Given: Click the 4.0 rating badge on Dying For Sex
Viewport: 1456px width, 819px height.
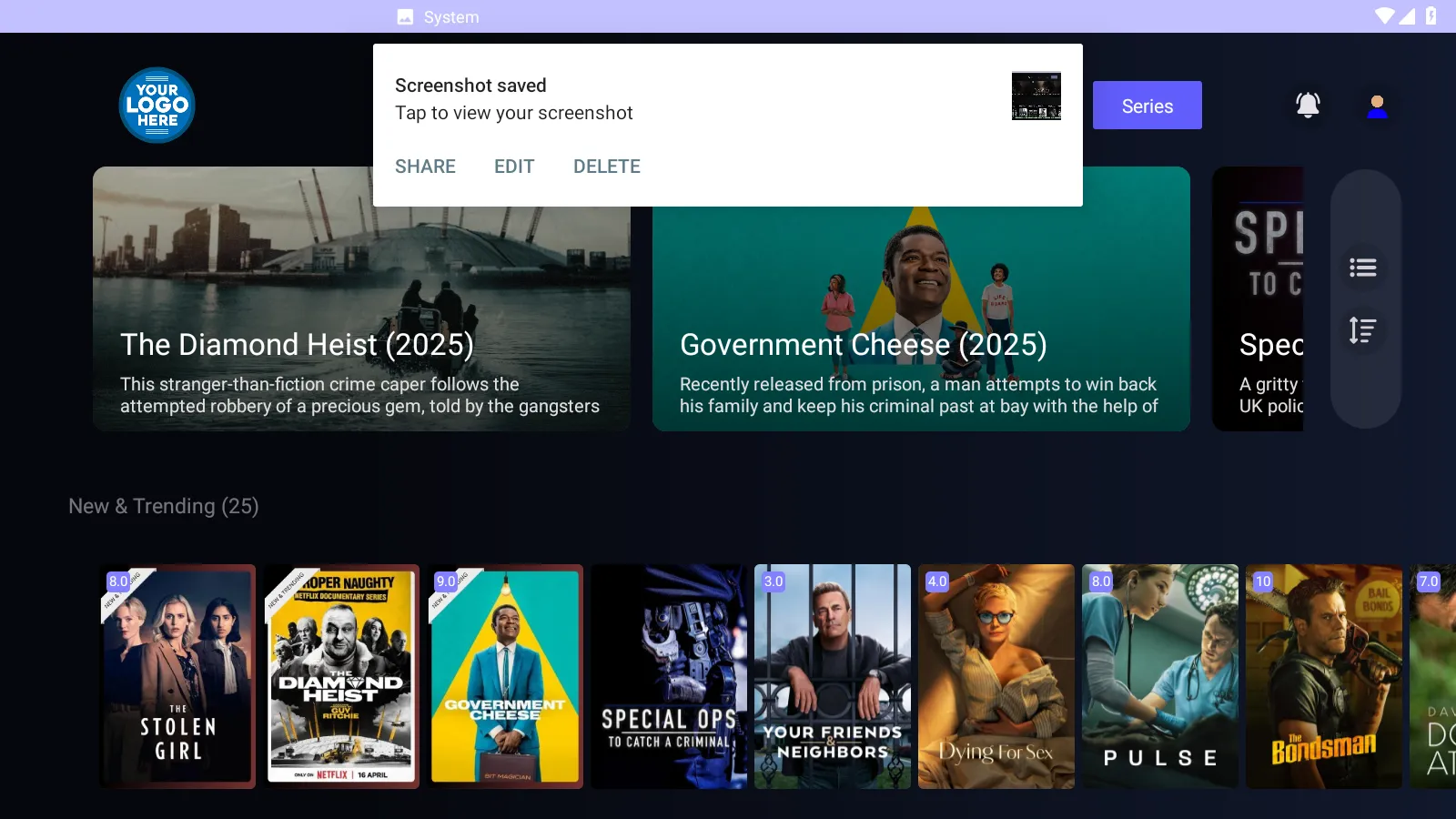Looking at the screenshot, I should [x=937, y=581].
